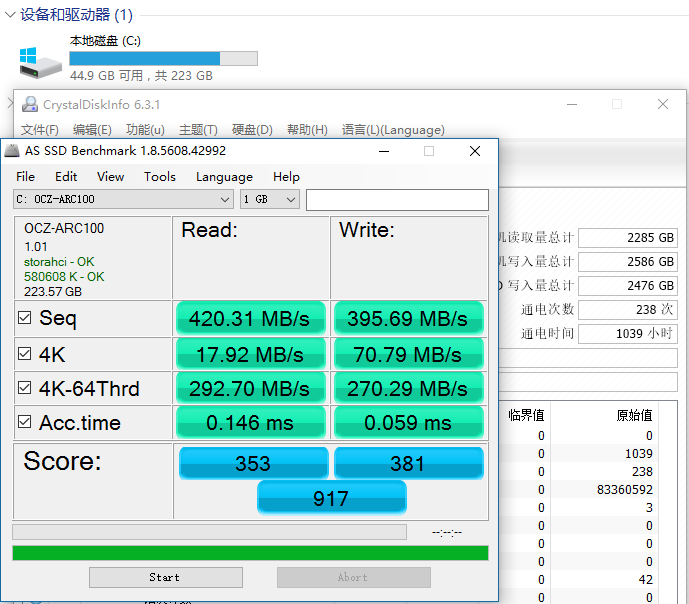Click the elapsed time readout --:--:--

(x=447, y=532)
